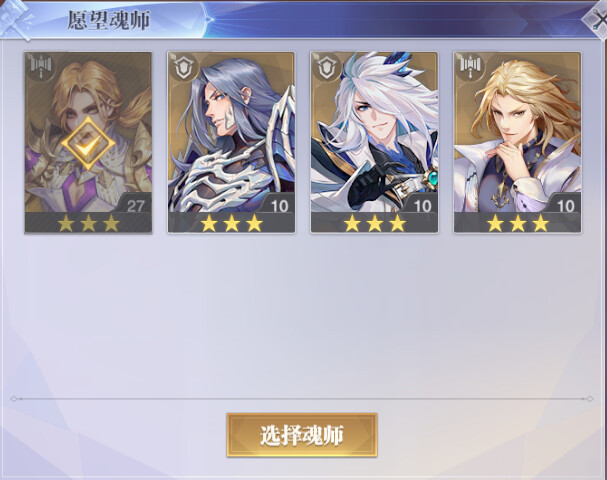Viewport: 607px width, 480px height.
Task: Click the shield icon on white-haired card
Action: pyautogui.click(x=328, y=67)
